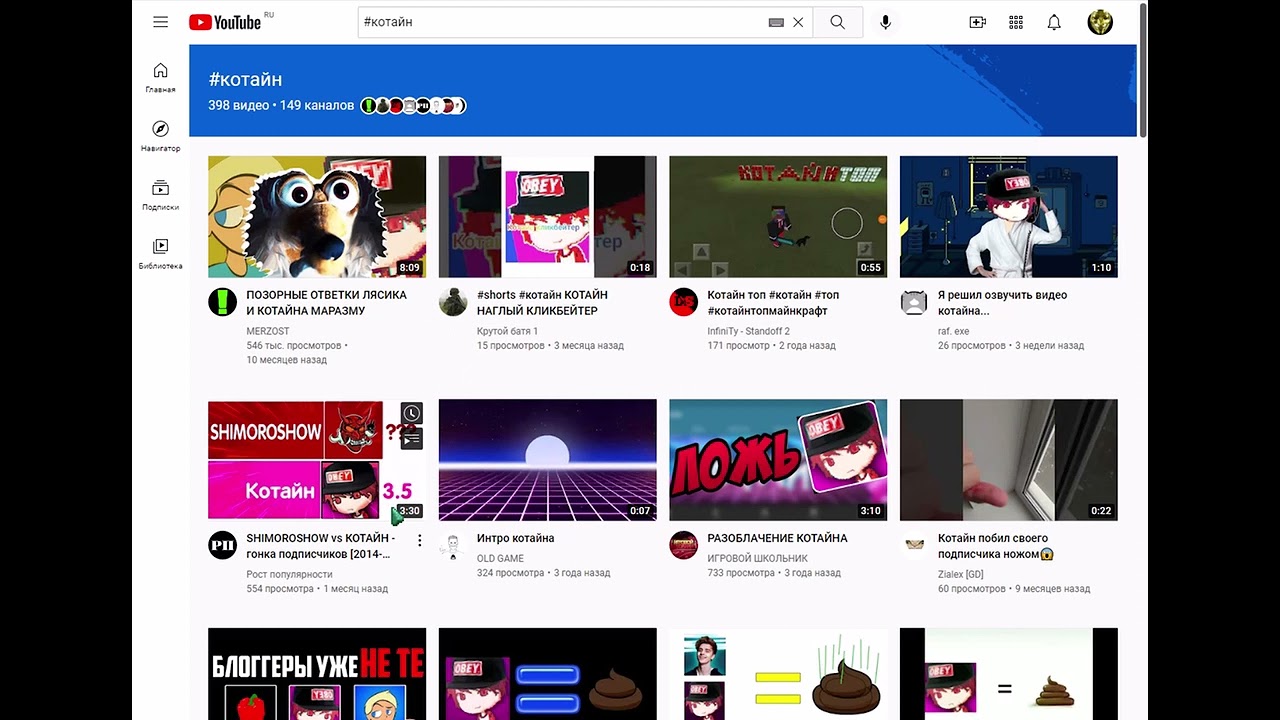1280x720 pixels.
Task: Play the SHIMOROSHOW vs КОТАЙН thumbnail
Action: point(317,460)
